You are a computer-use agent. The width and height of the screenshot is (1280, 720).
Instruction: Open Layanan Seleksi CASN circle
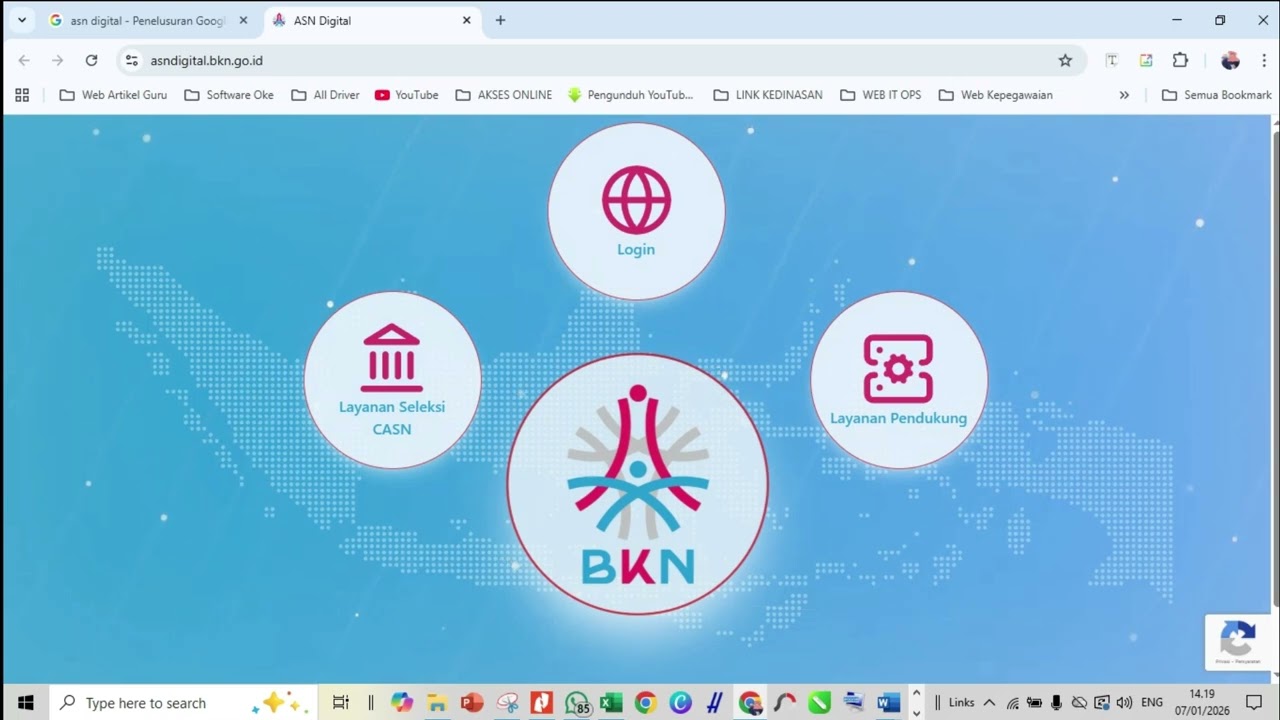point(392,380)
